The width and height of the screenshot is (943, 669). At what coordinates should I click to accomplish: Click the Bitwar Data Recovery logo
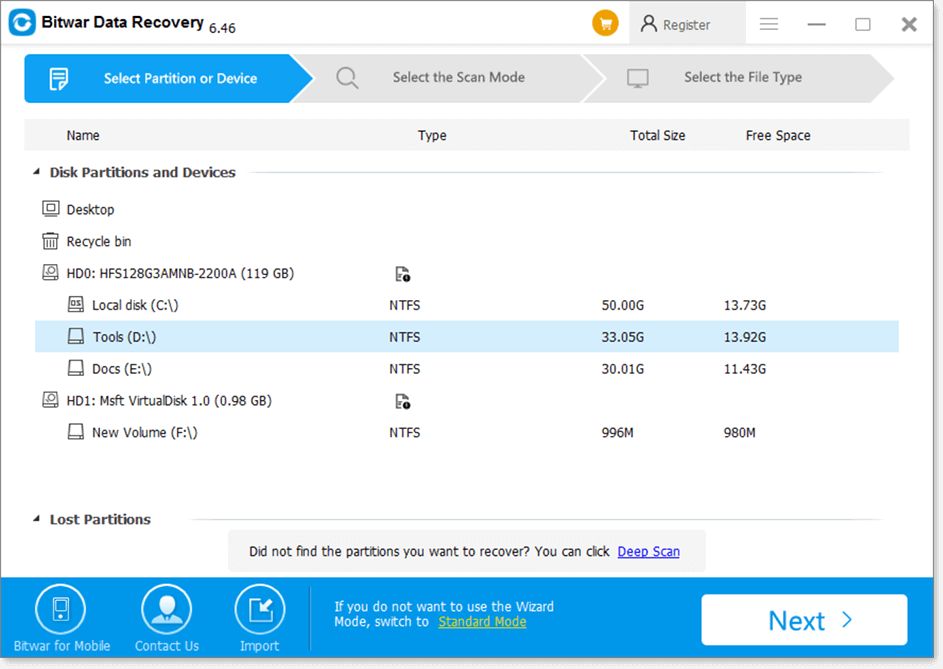pos(22,22)
